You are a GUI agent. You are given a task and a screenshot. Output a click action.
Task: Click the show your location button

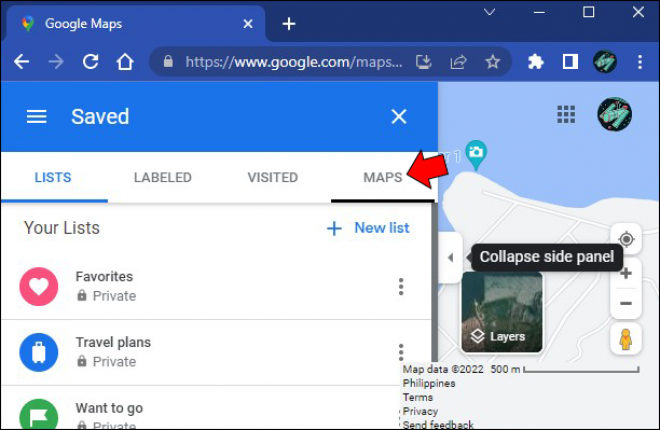626,240
